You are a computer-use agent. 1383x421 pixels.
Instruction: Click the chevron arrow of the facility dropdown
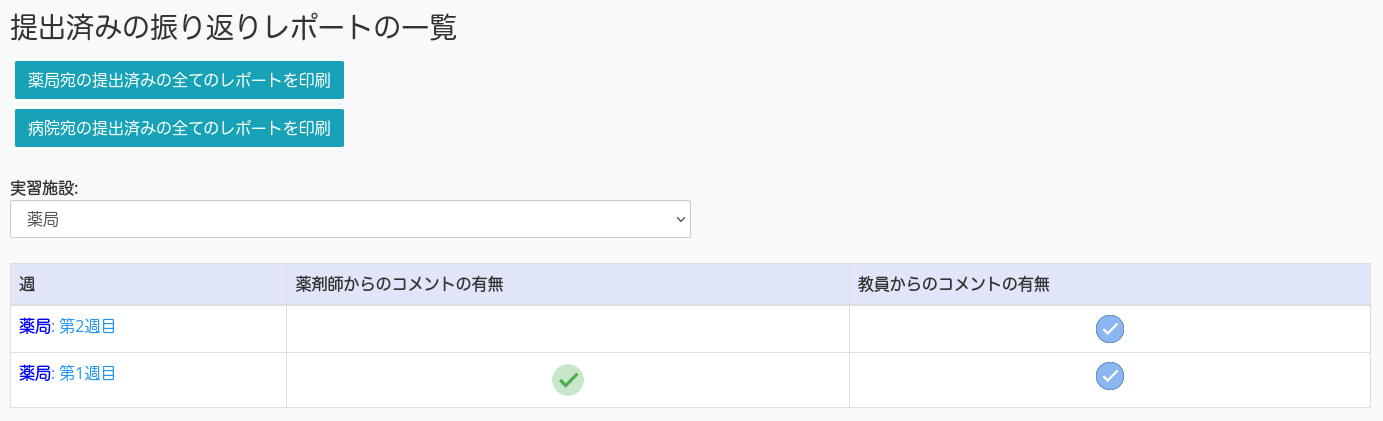(681, 219)
